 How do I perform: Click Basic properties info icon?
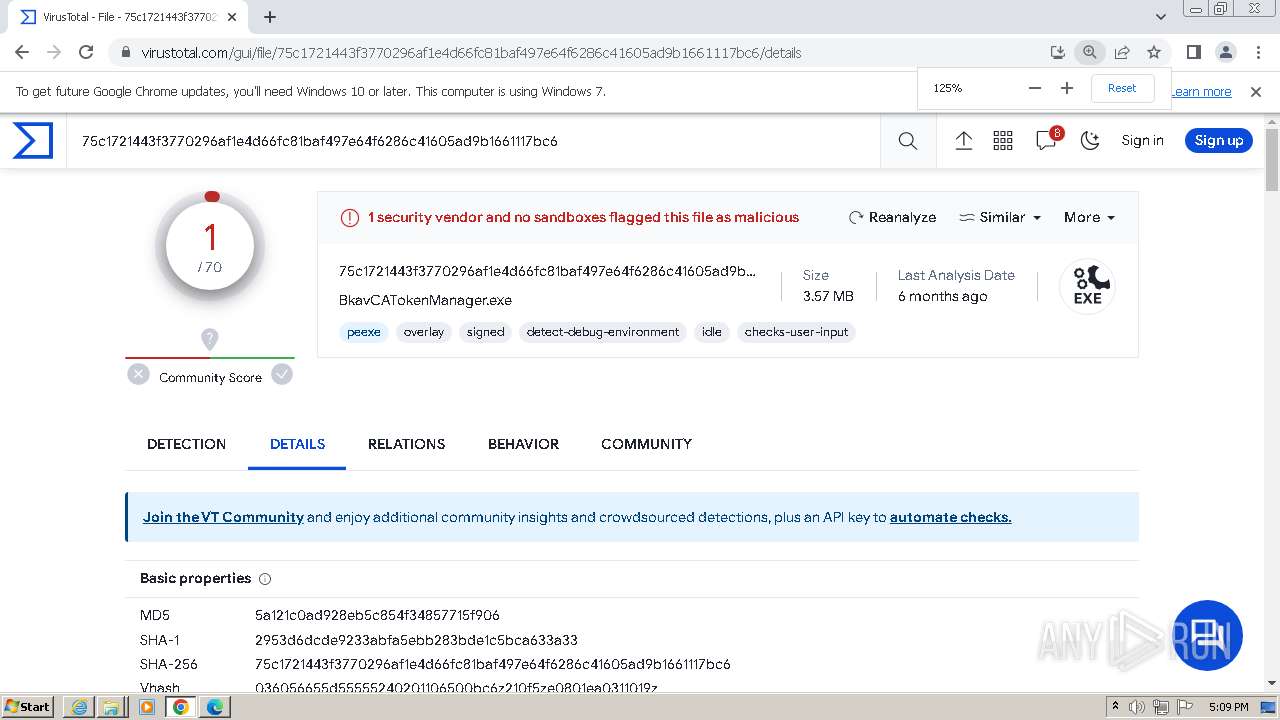265,579
